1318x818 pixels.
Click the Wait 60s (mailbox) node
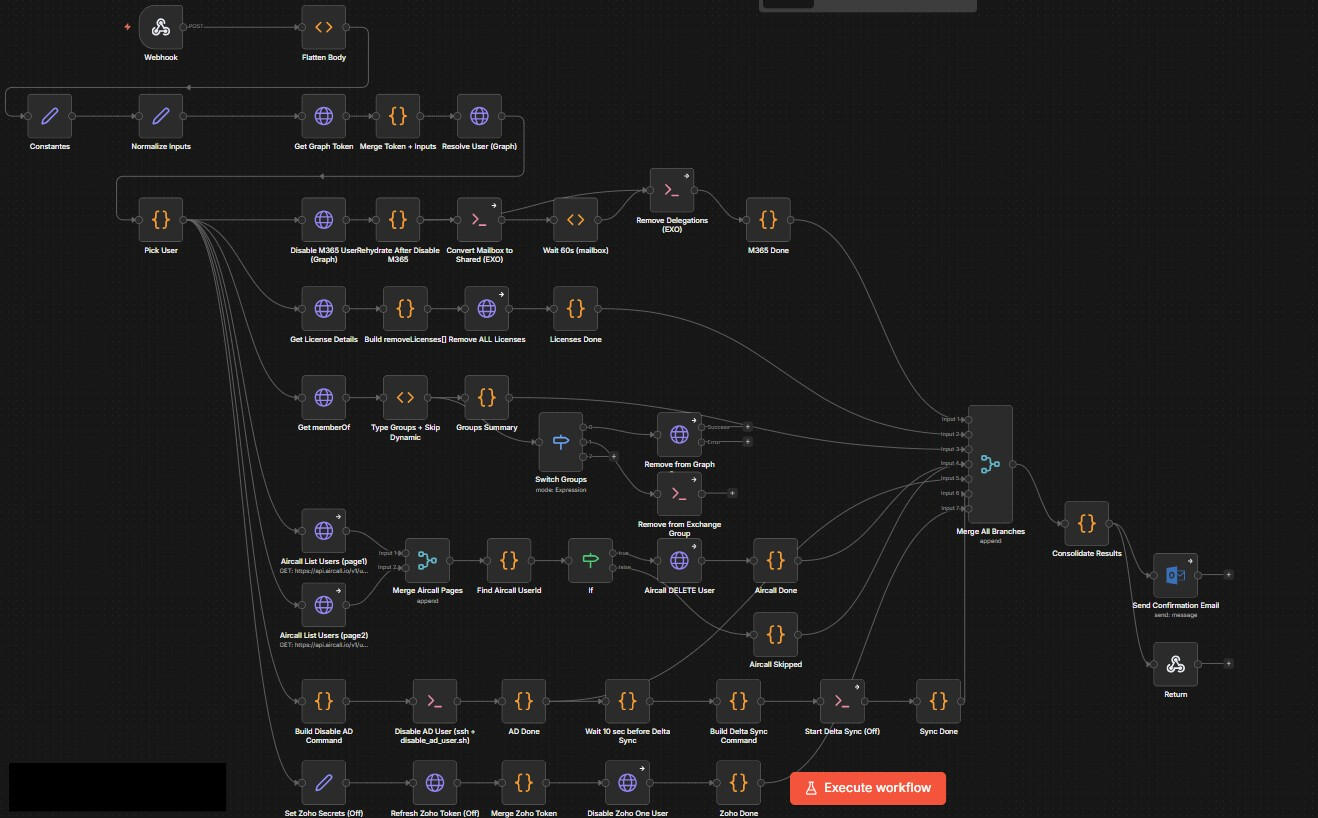tap(575, 219)
